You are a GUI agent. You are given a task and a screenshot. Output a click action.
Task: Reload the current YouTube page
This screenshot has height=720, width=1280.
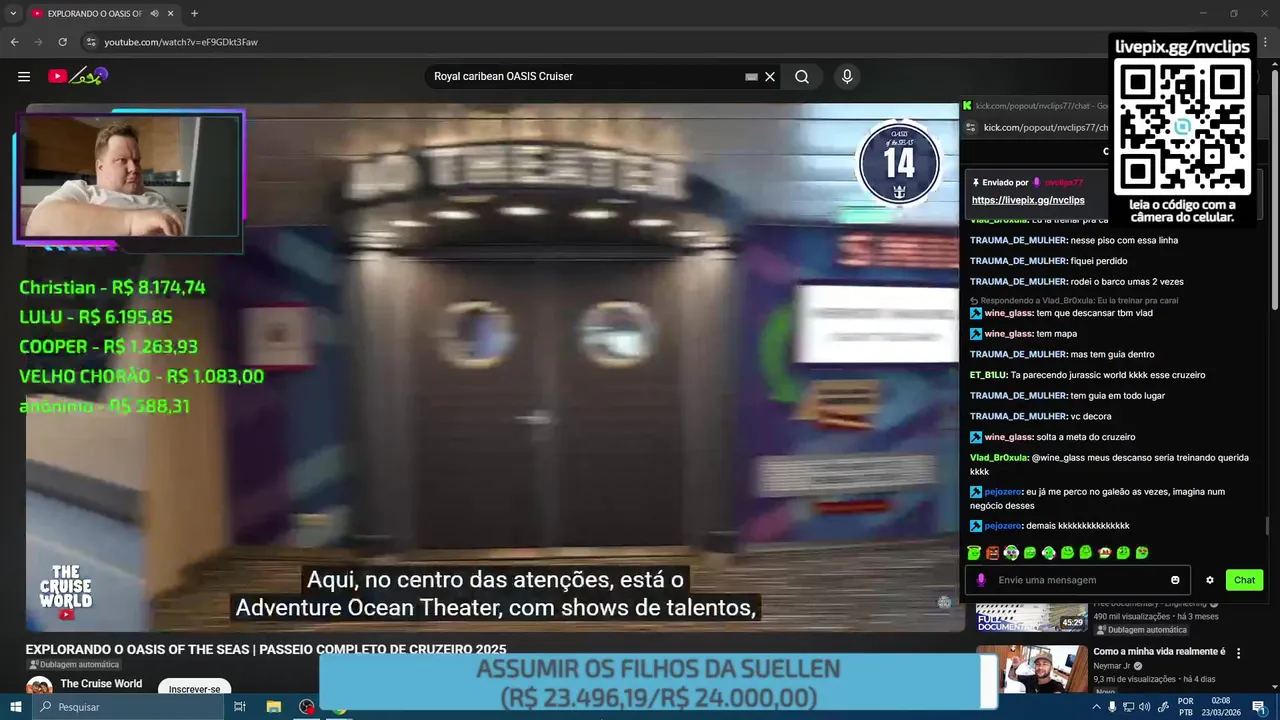[x=62, y=42]
